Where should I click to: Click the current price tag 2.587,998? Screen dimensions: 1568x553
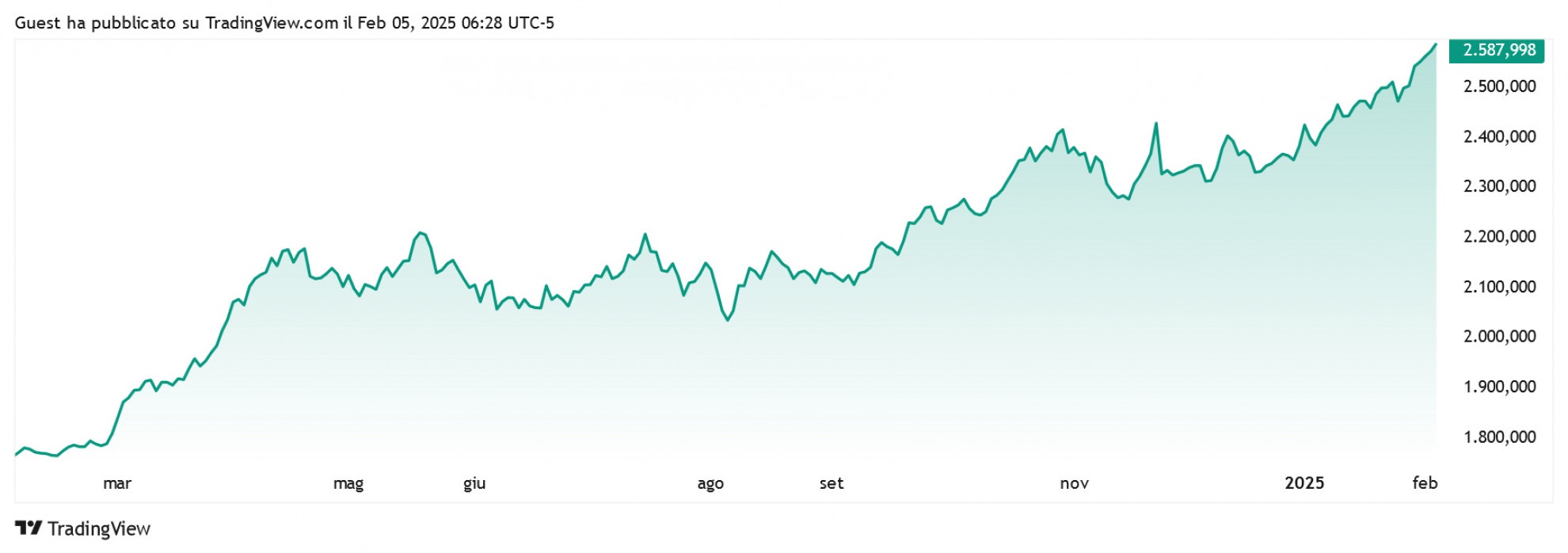pos(1498,51)
